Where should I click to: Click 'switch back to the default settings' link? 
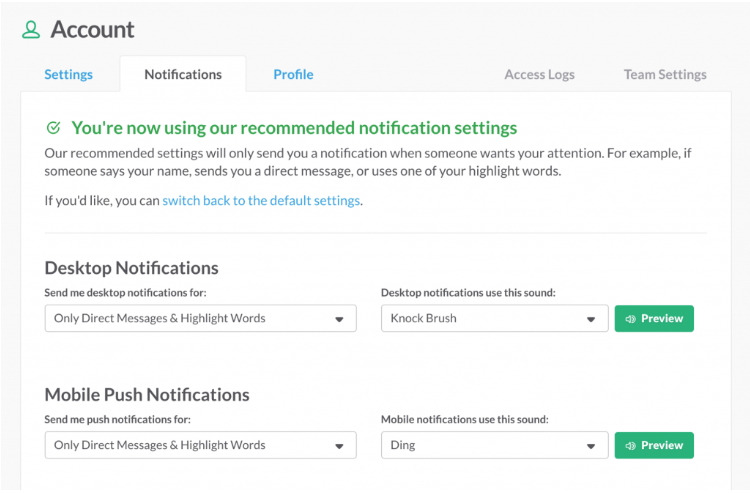261,200
